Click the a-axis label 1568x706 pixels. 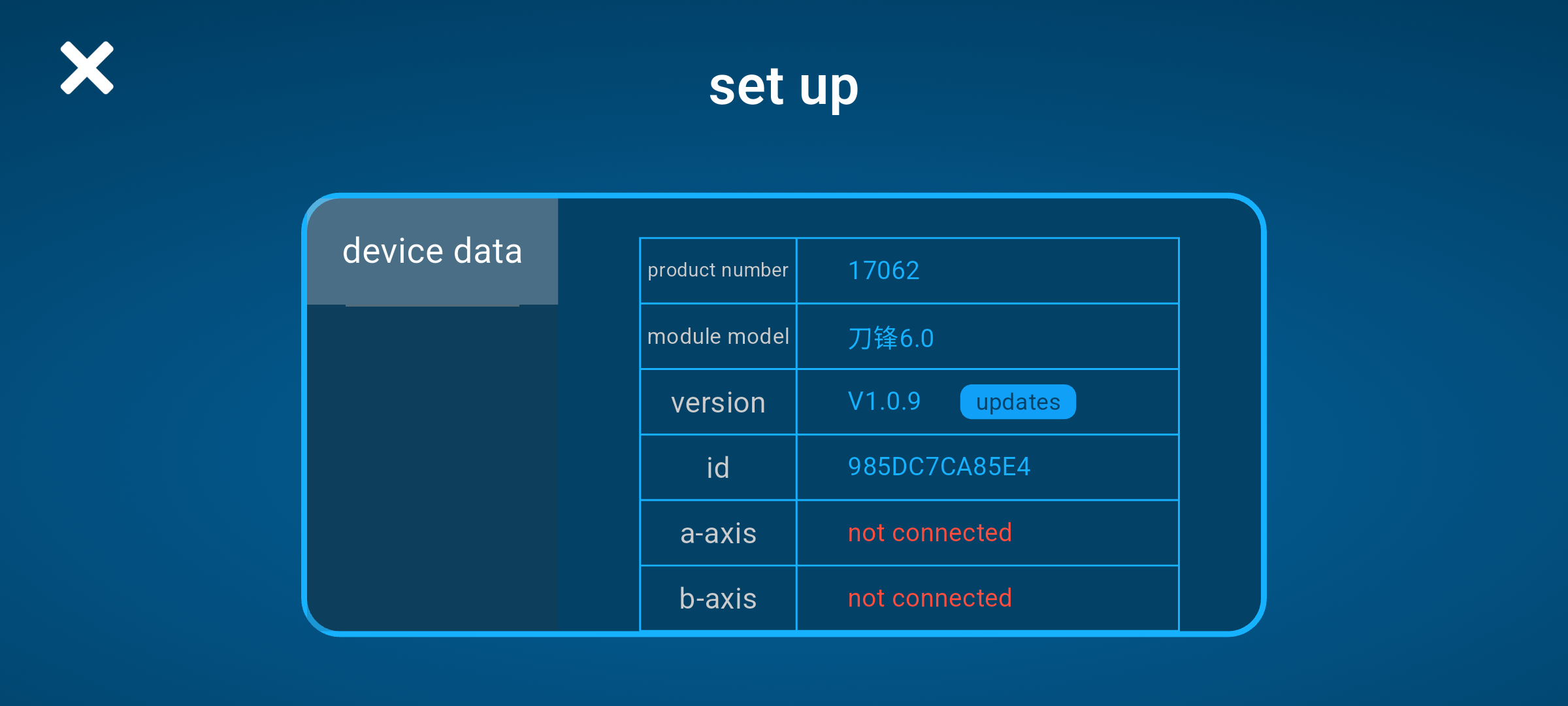(717, 533)
